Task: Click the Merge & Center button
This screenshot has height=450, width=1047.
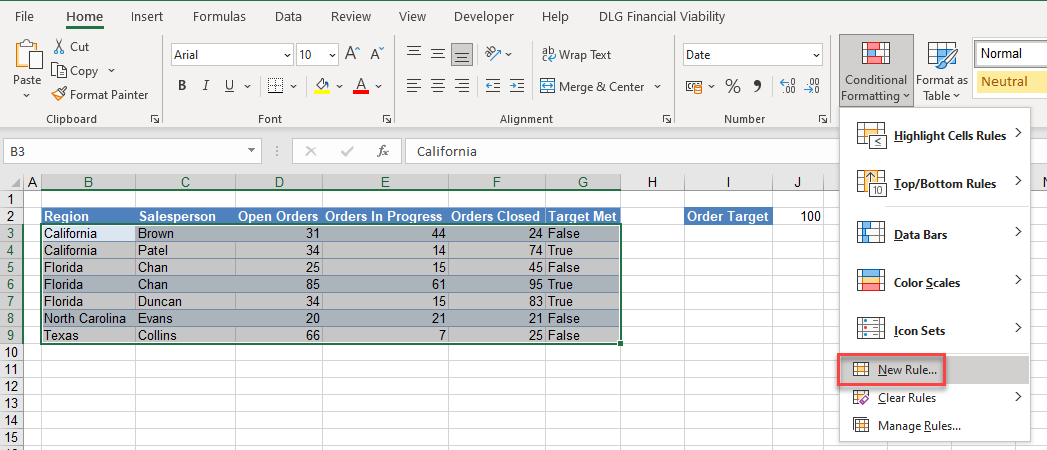Action: click(592, 87)
